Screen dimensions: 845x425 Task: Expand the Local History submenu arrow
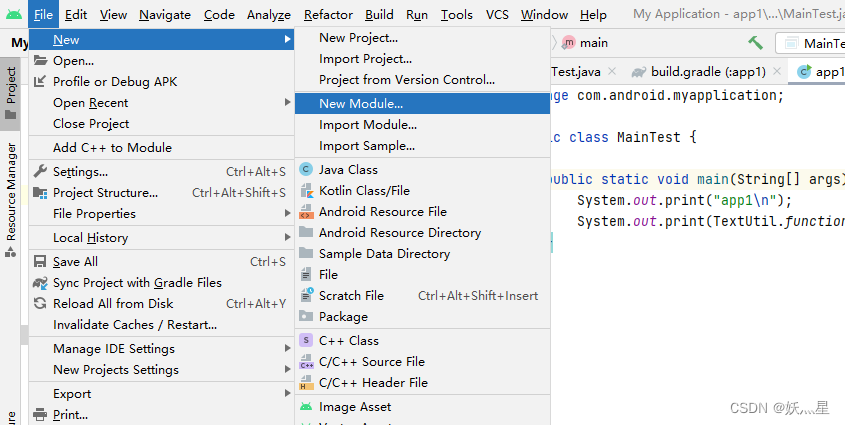click(288, 237)
